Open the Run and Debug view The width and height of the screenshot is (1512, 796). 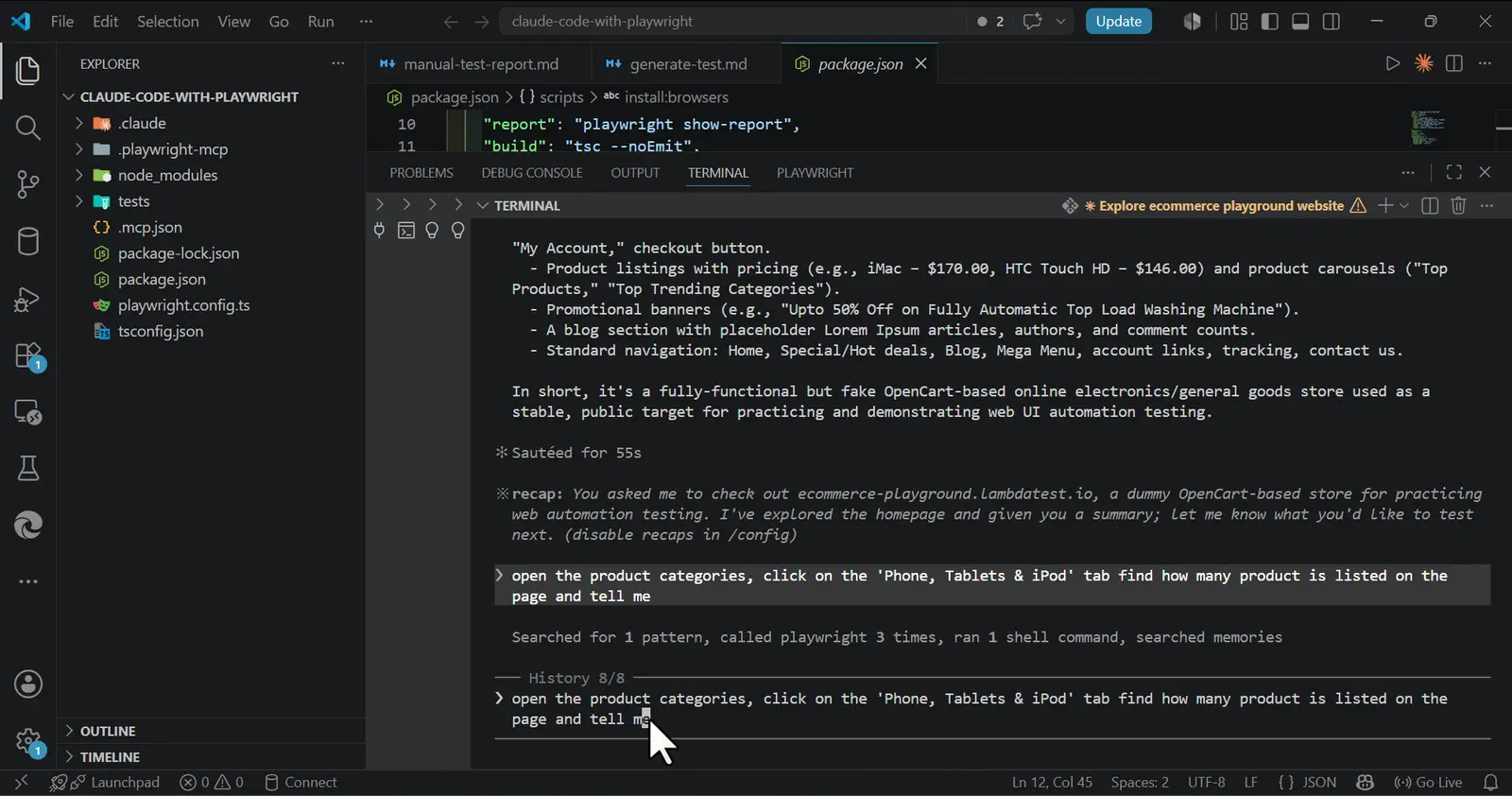click(x=28, y=299)
